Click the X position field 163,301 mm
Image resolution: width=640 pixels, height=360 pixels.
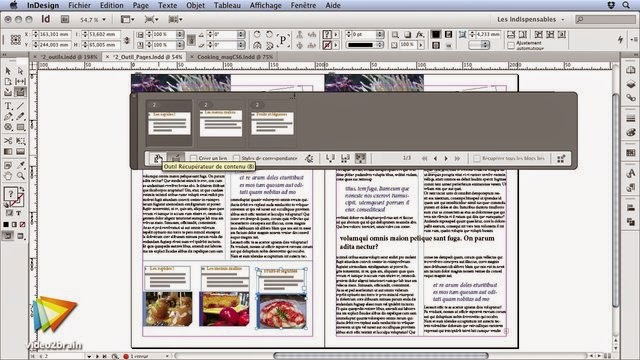(x=54, y=35)
